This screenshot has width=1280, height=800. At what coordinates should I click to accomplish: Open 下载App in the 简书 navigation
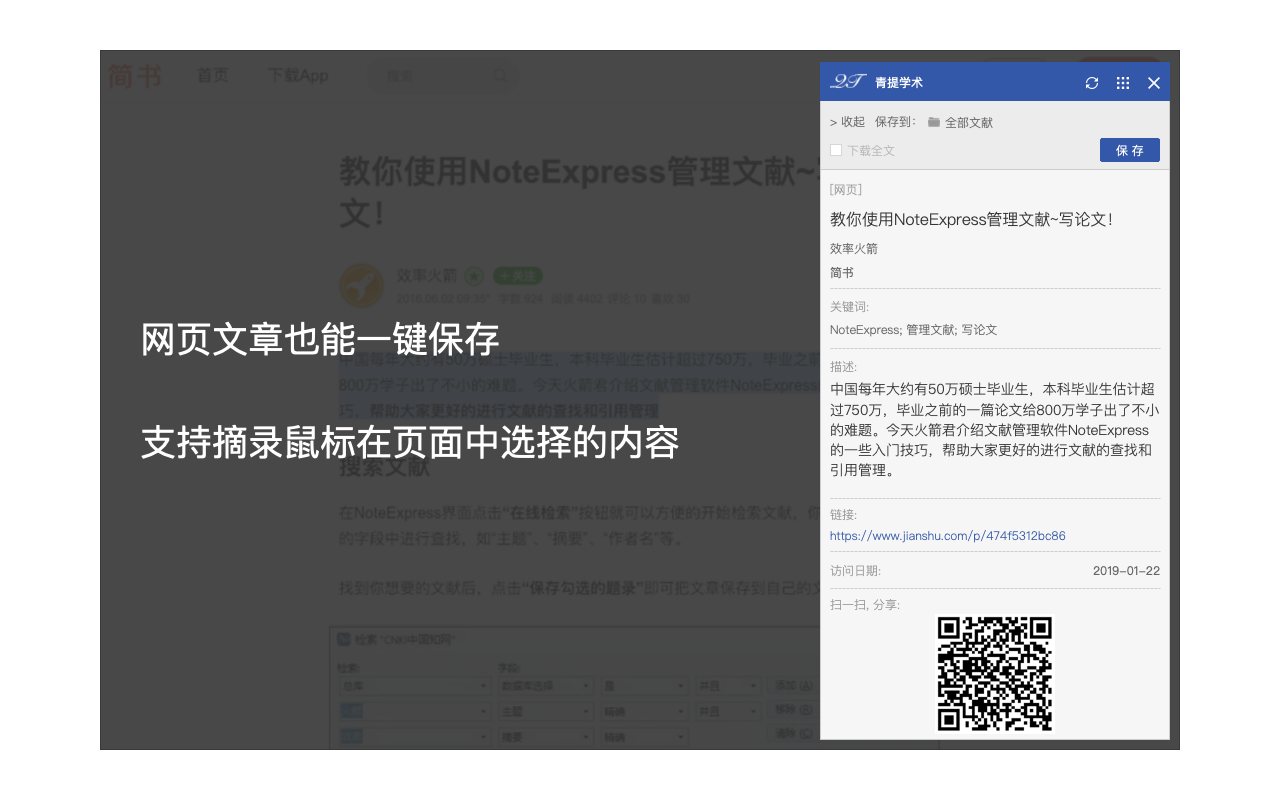(x=297, y=76)
